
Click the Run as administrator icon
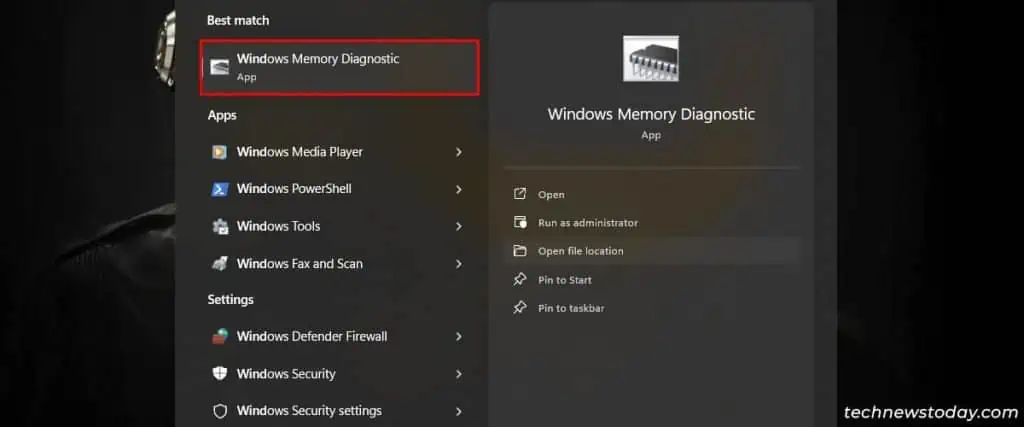point(520,223)
